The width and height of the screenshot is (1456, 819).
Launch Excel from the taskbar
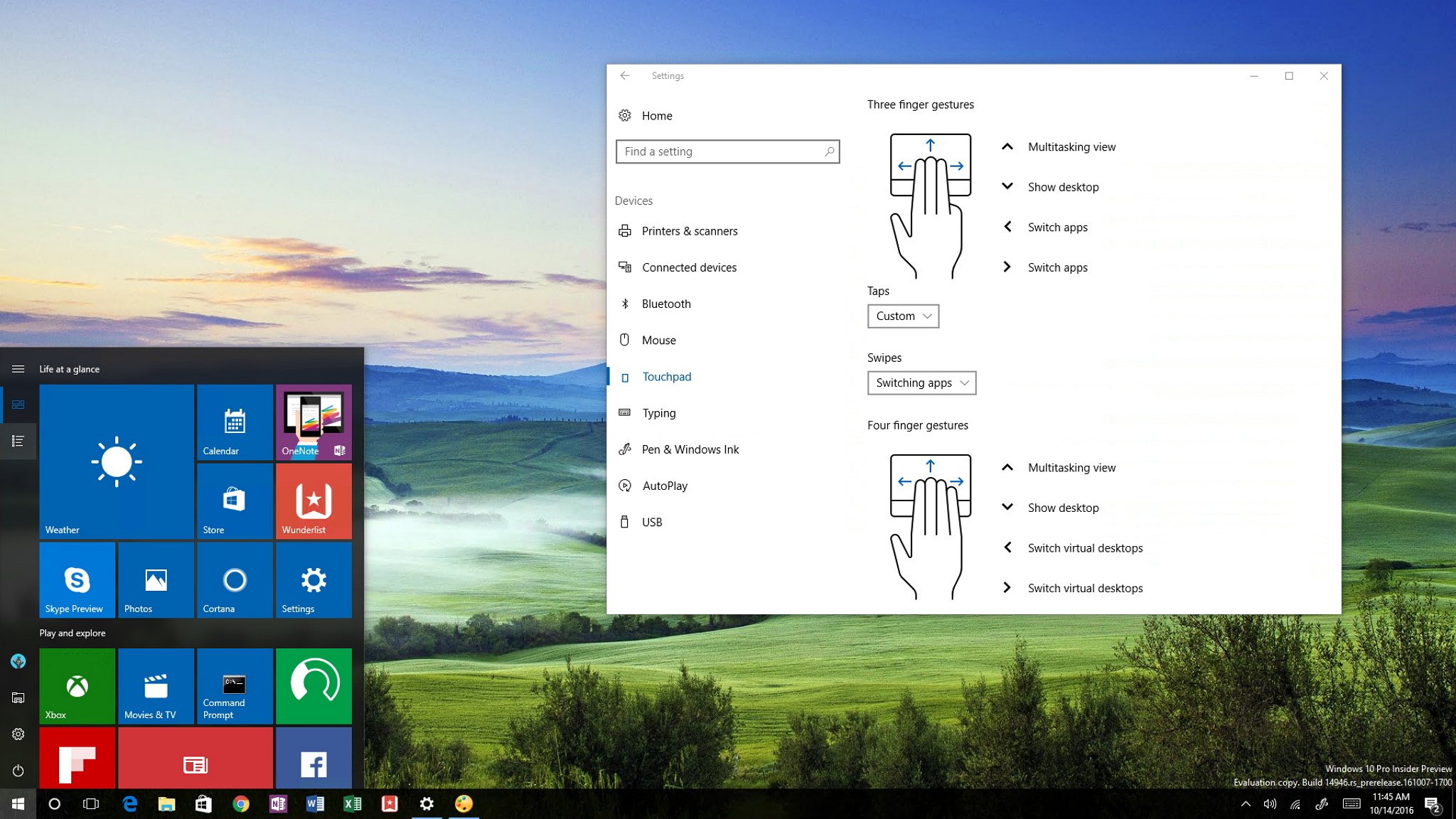(x=352, y=804)
